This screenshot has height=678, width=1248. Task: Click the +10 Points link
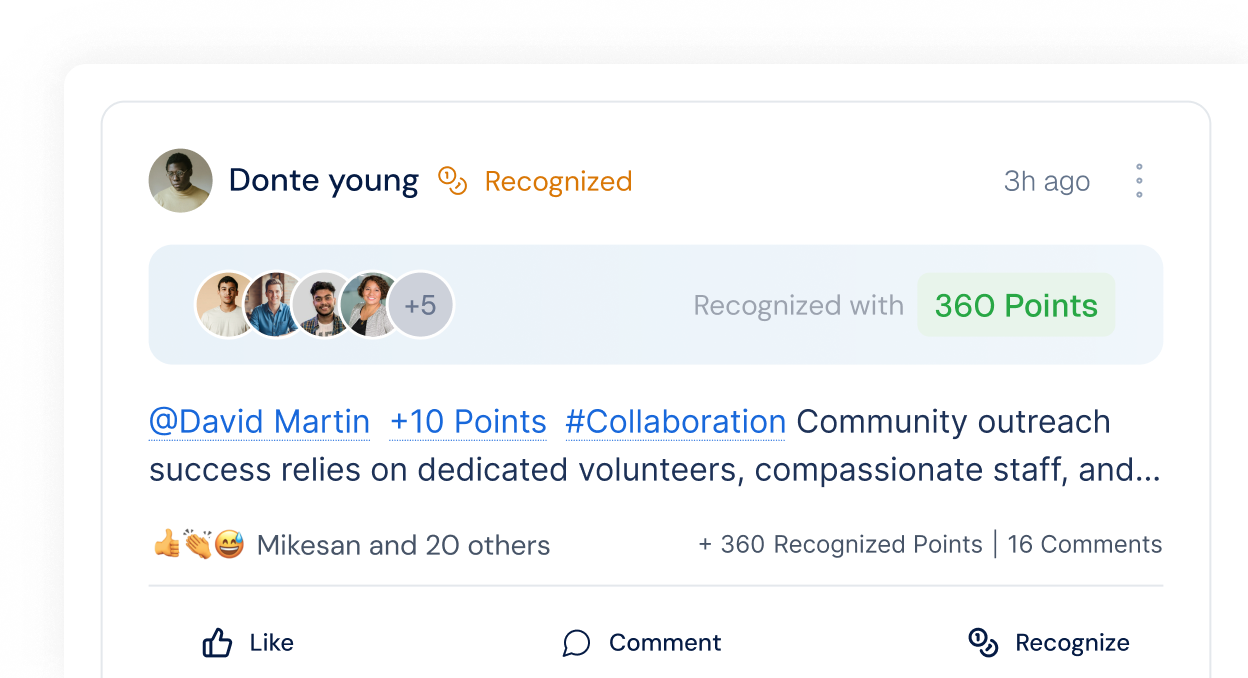click(x=468, y=422)
